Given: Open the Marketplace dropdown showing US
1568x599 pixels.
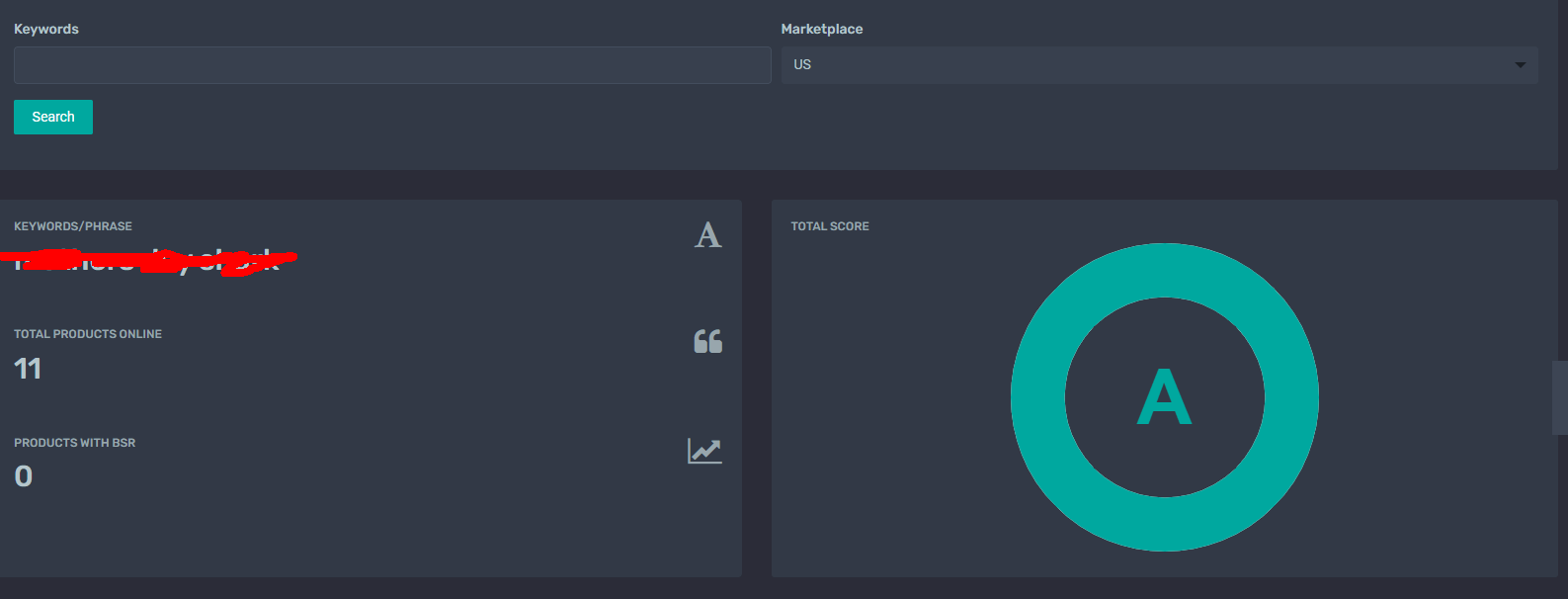Looking at the screenshot, I should (1158, 65).
